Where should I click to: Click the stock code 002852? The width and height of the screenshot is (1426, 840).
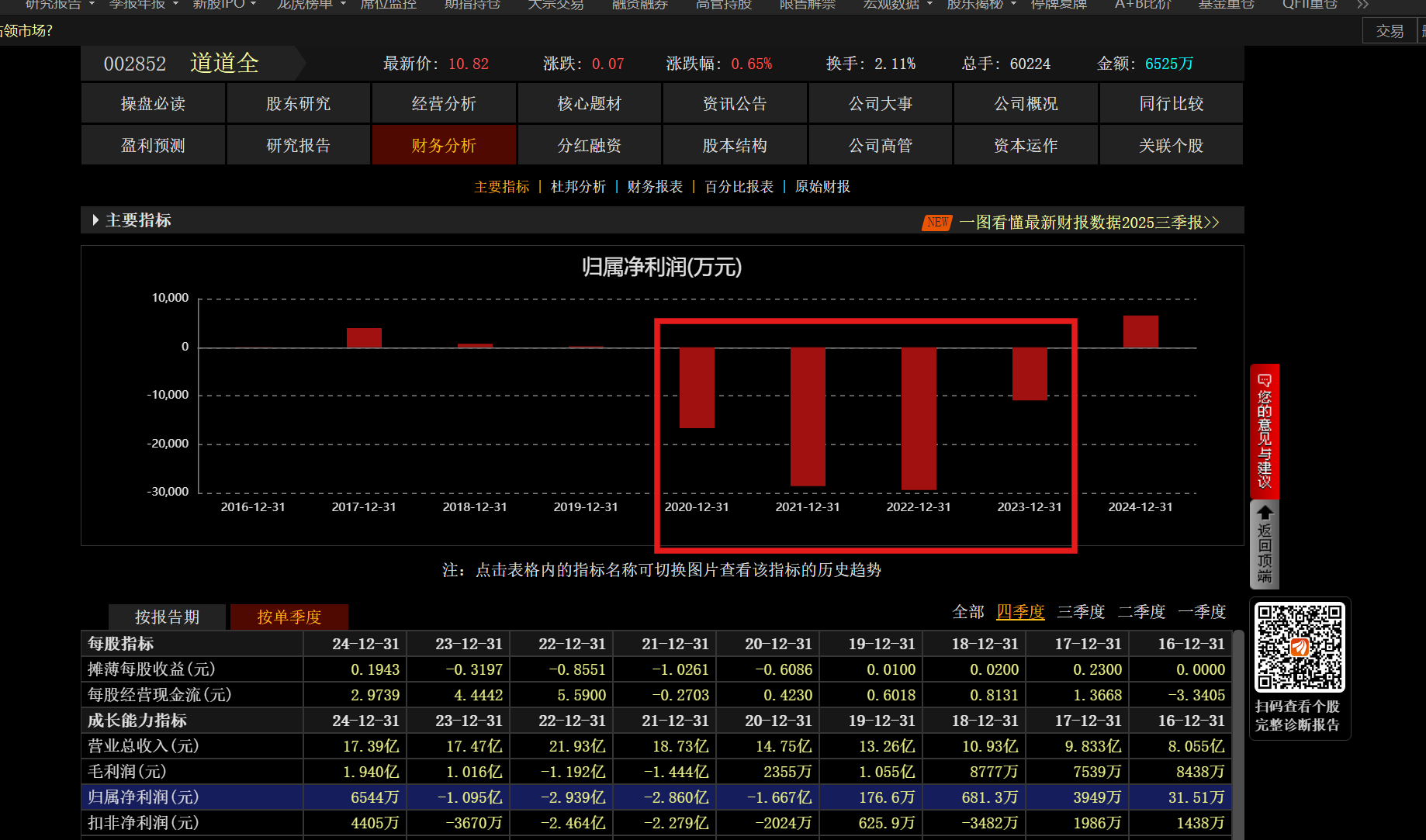[x=135, y=64]
